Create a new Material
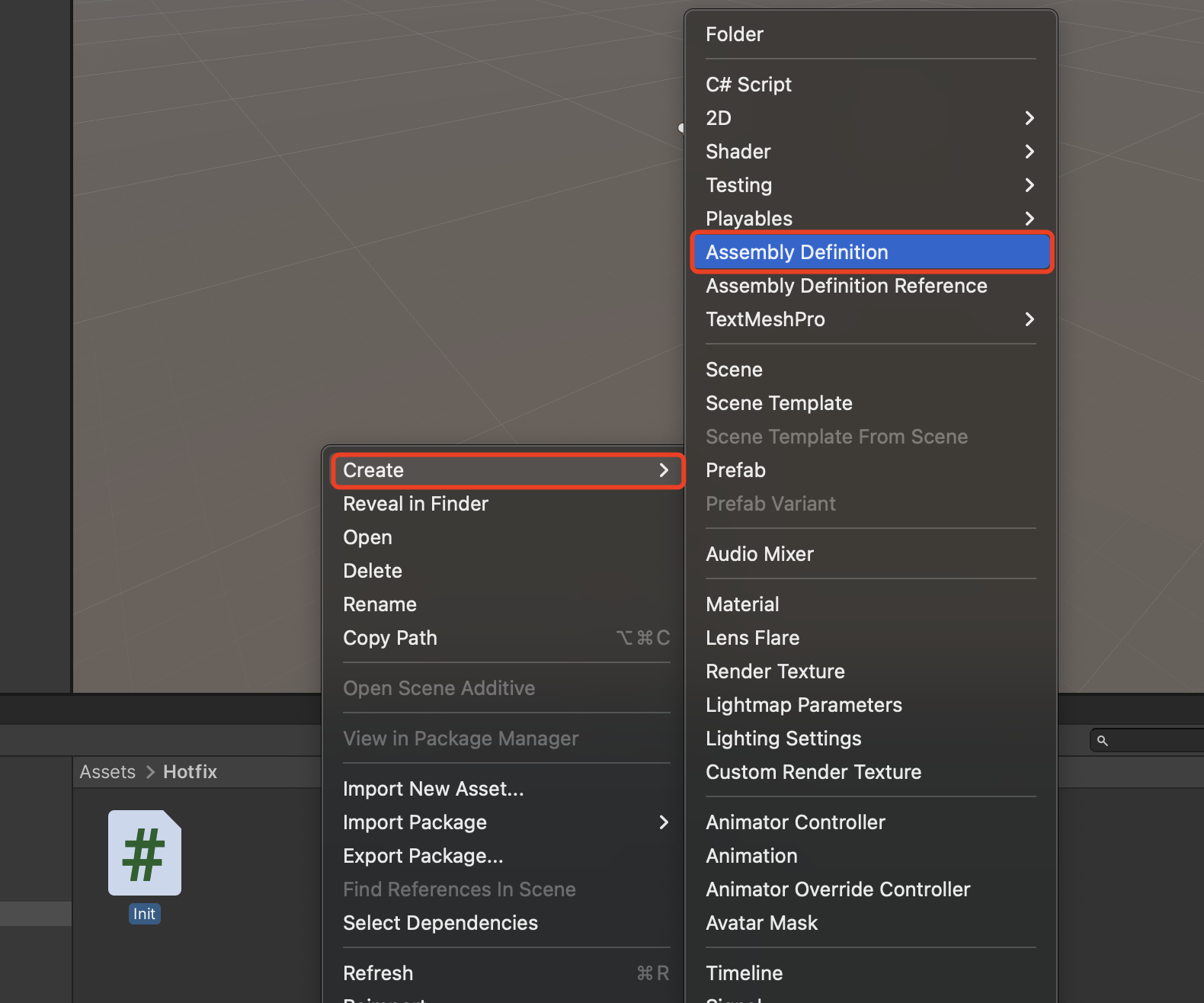This screenshot has height=1003, width=1204. [x=871, y=604]
